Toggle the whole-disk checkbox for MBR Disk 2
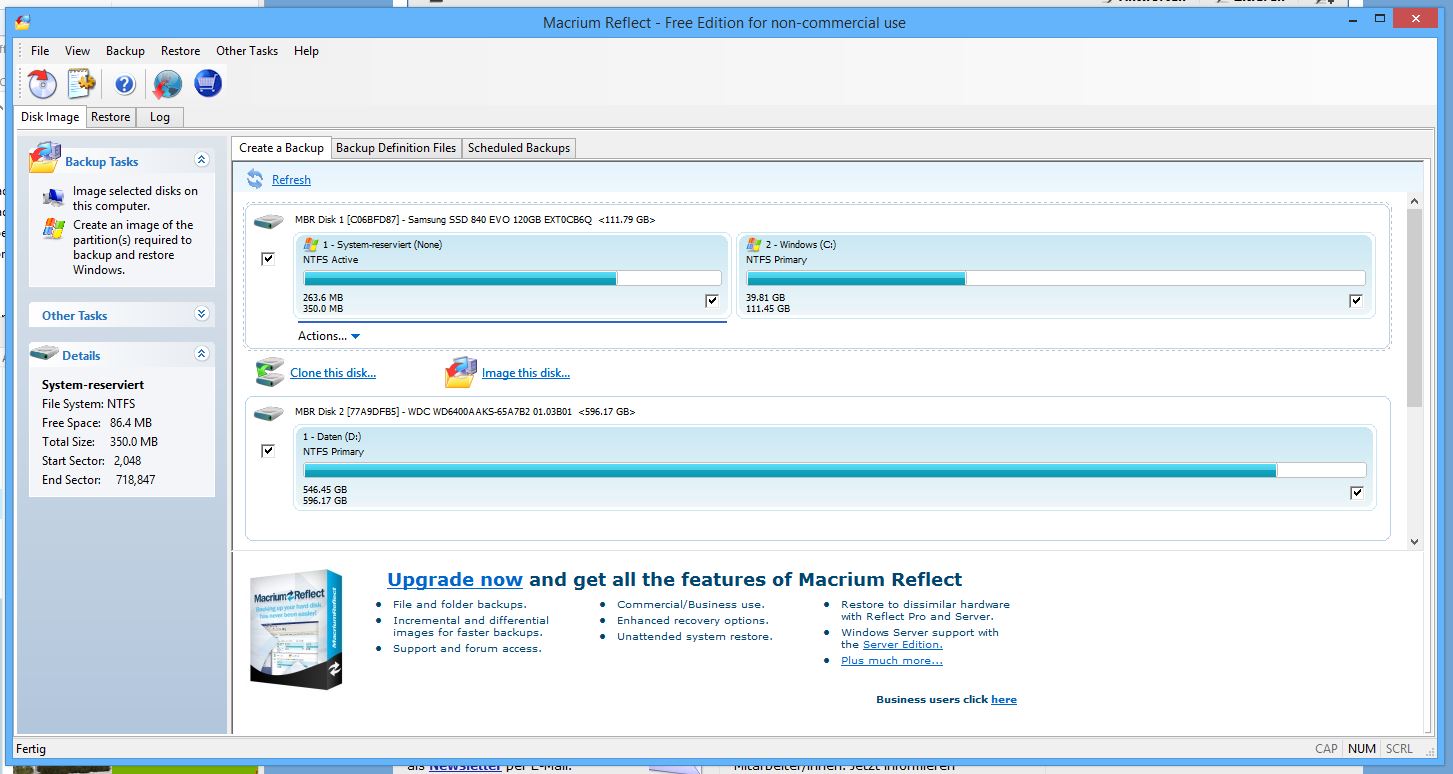This screenshot has width=1453, height=774. [268, 451]
